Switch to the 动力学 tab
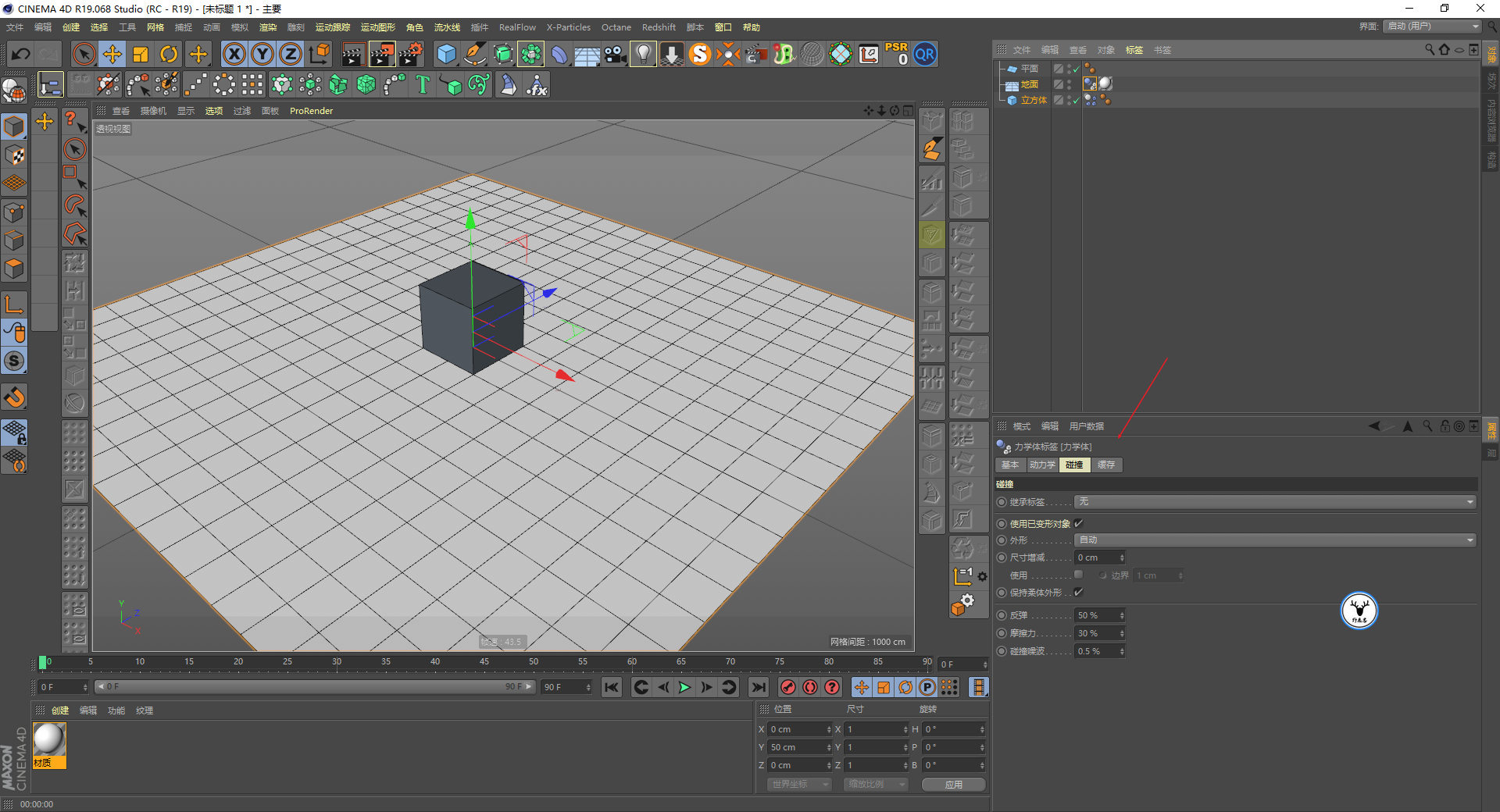The height and width of the screenshot is (812, 1500). 1042,465
